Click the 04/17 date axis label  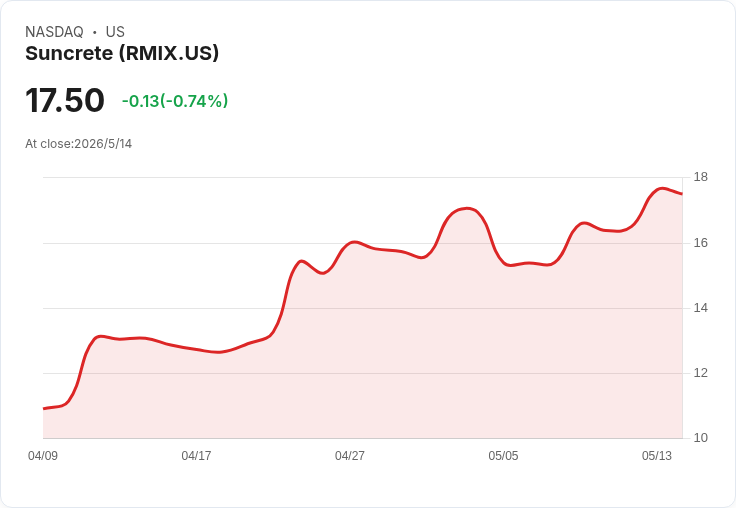(x=196, y=456)
